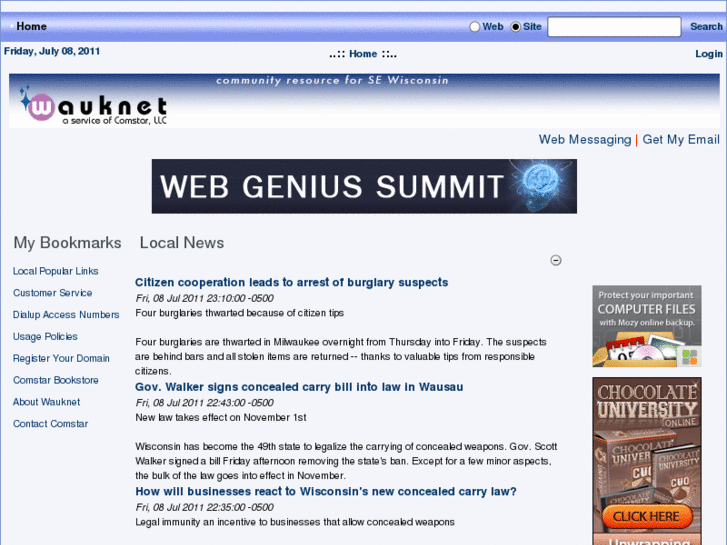
Task: Click the Chocolate University Click Here button
Action: tap(647, 516)
